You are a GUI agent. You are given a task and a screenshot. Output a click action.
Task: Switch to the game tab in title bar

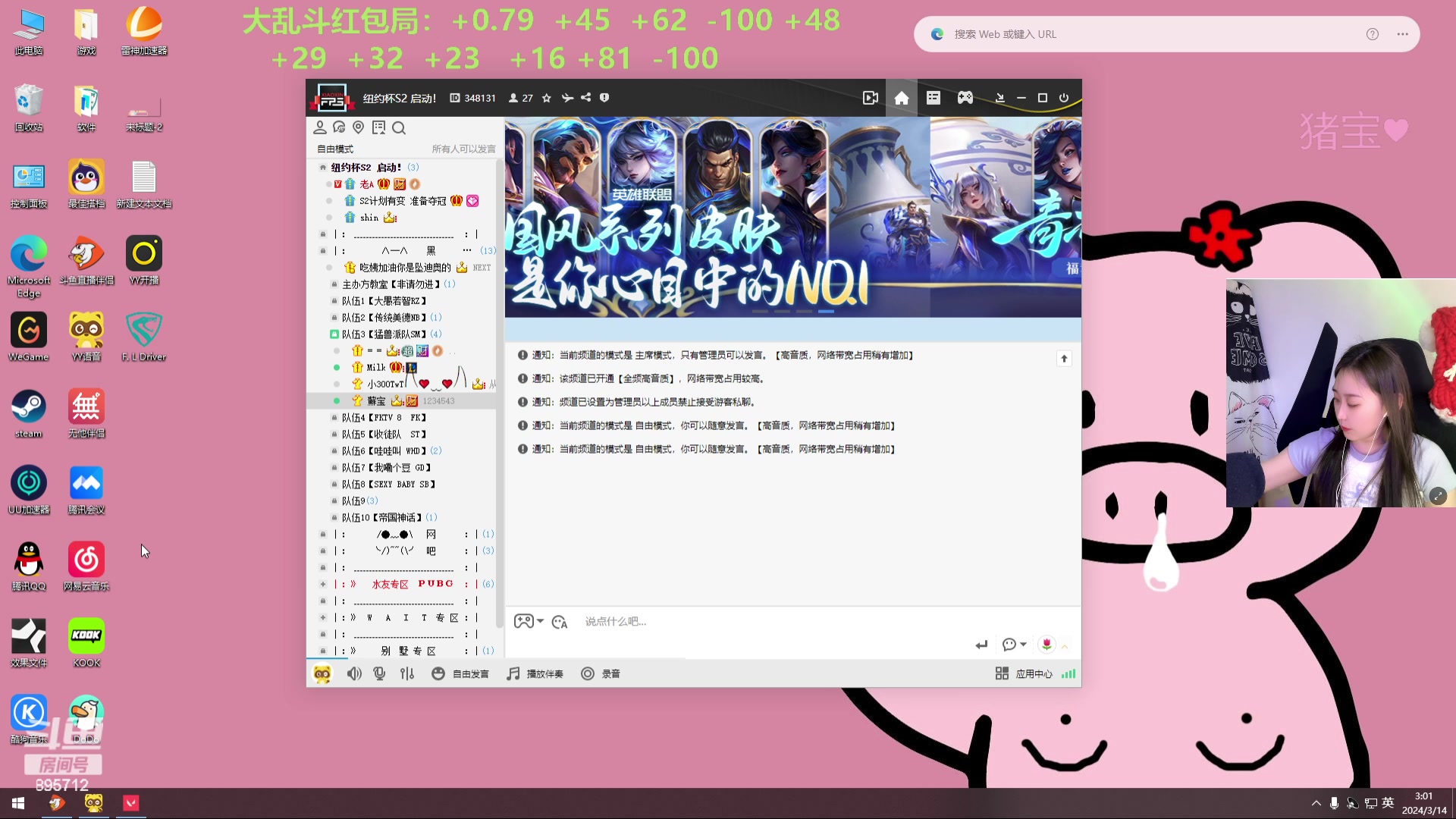click(x=965, y=97)
